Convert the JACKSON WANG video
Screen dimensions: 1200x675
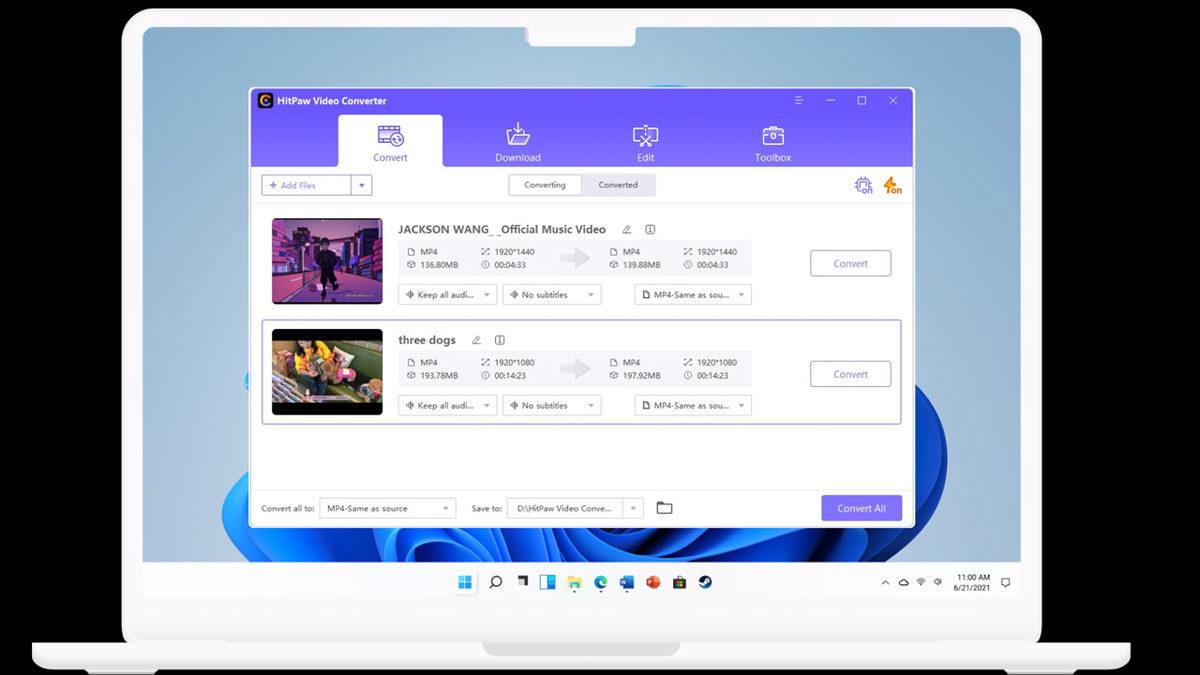pyautogui.click(x=850, y=263)
